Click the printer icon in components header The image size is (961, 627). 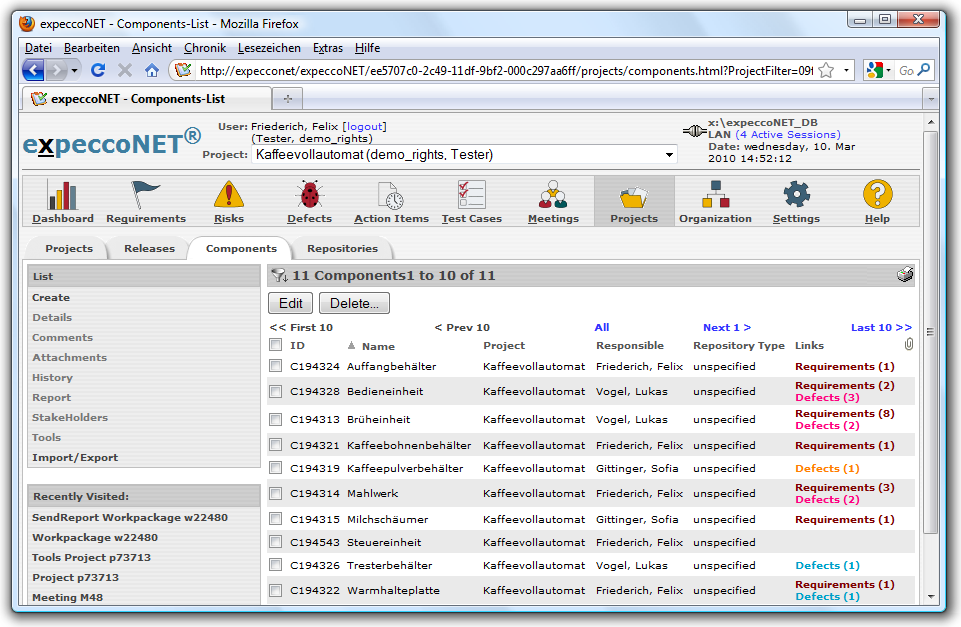point(904,276)
